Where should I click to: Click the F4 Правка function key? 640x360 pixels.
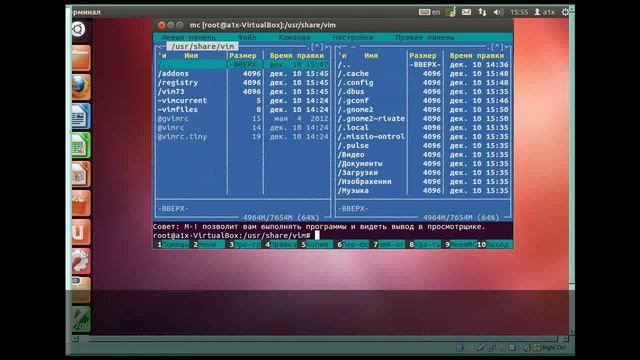(280, 244)
